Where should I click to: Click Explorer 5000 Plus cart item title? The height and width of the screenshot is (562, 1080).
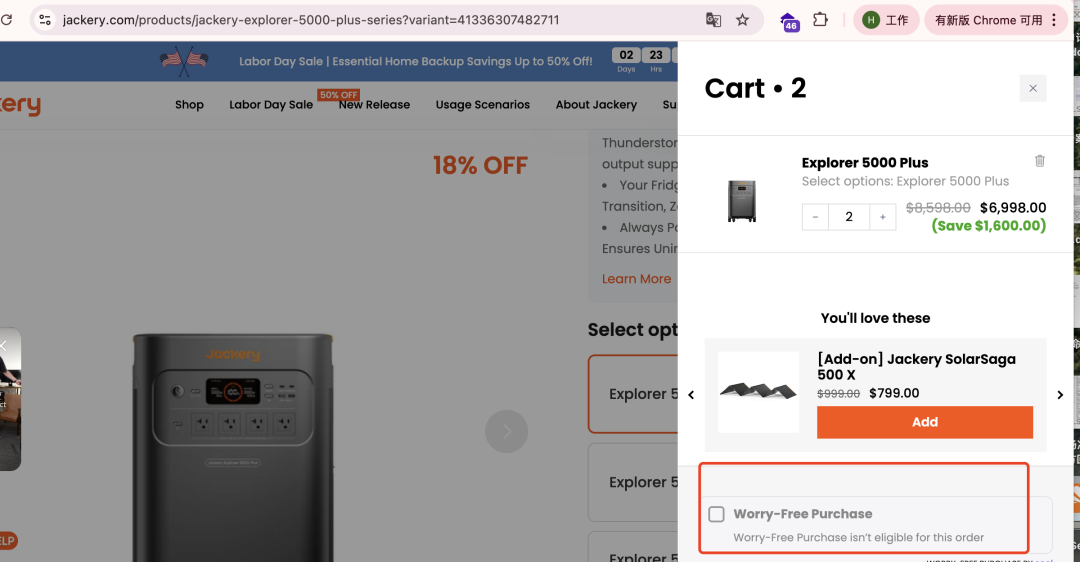pyautogui.click(x=864, y=163)
